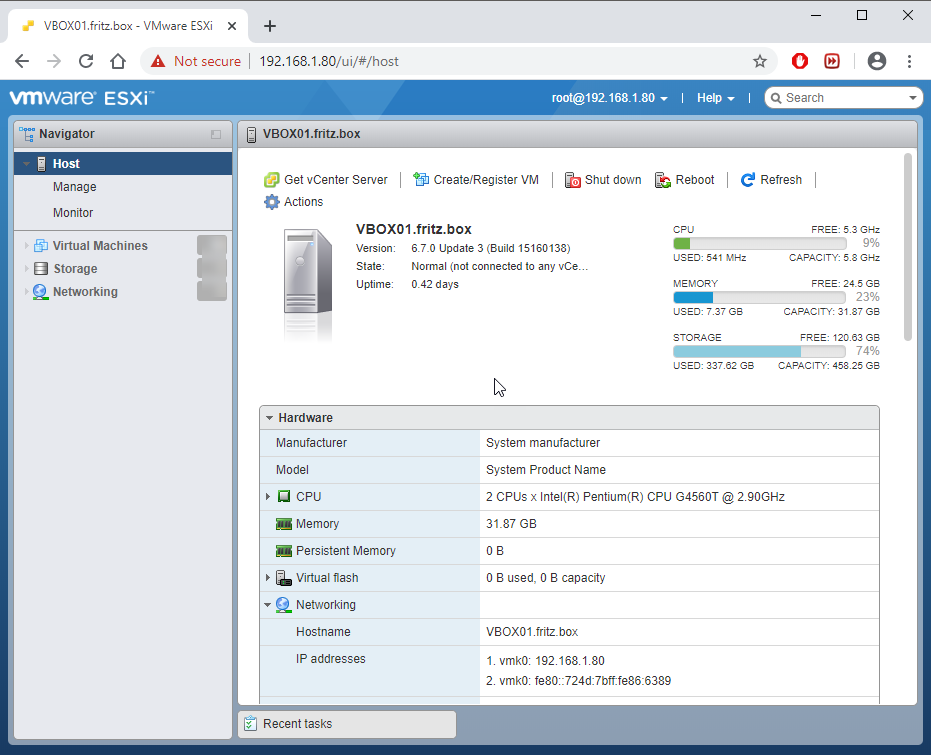The width and height of the screenshot is (931, 755).
Task: Click the Memory module icon in Hardware
Action: click(x=284, y=524)
